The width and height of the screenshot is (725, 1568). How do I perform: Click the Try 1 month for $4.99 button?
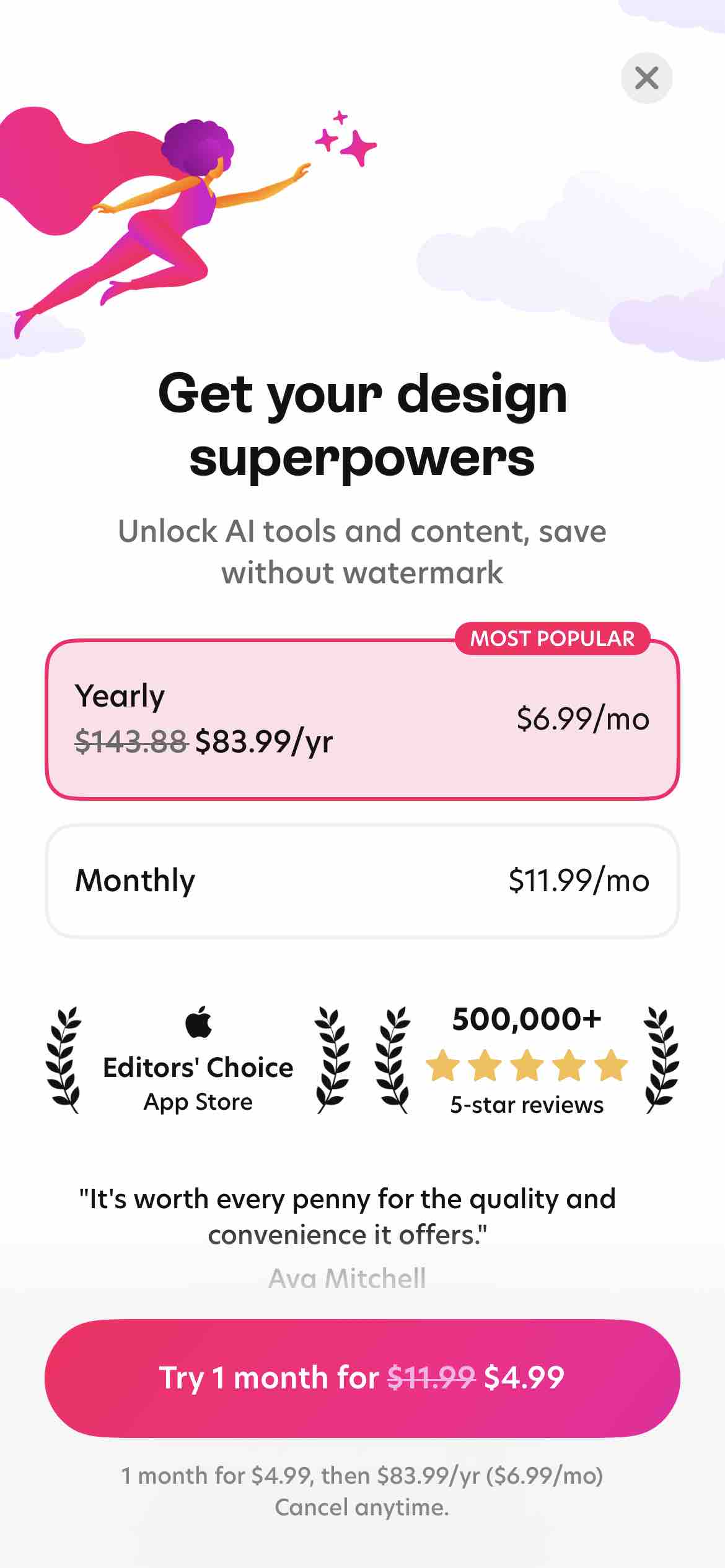[x=362, y=1378]
